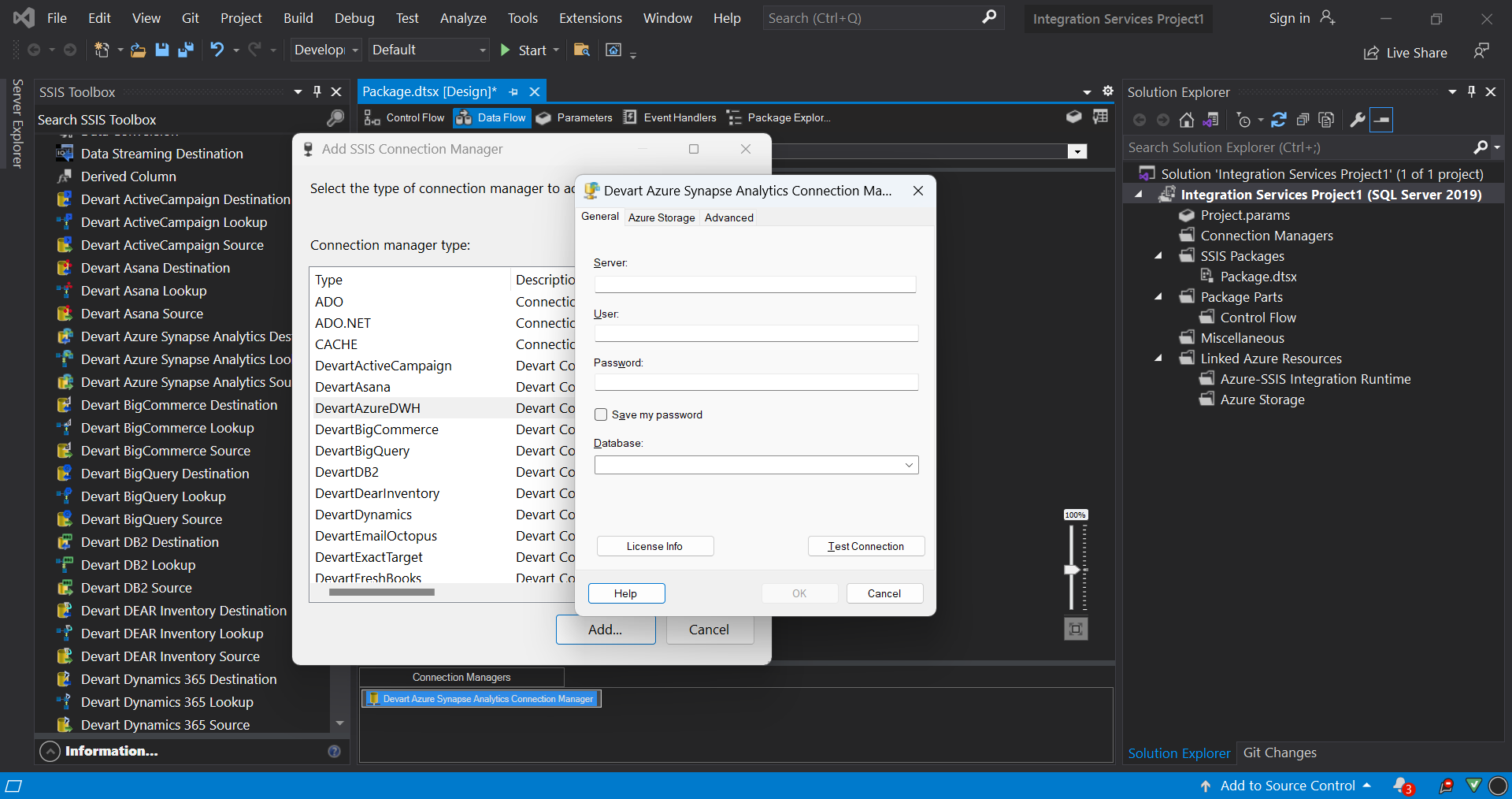Image resolution: width=1512 pixels, height=799 pixels.
Task: Click the New Project toolbar icon
Action: [102, 50]
